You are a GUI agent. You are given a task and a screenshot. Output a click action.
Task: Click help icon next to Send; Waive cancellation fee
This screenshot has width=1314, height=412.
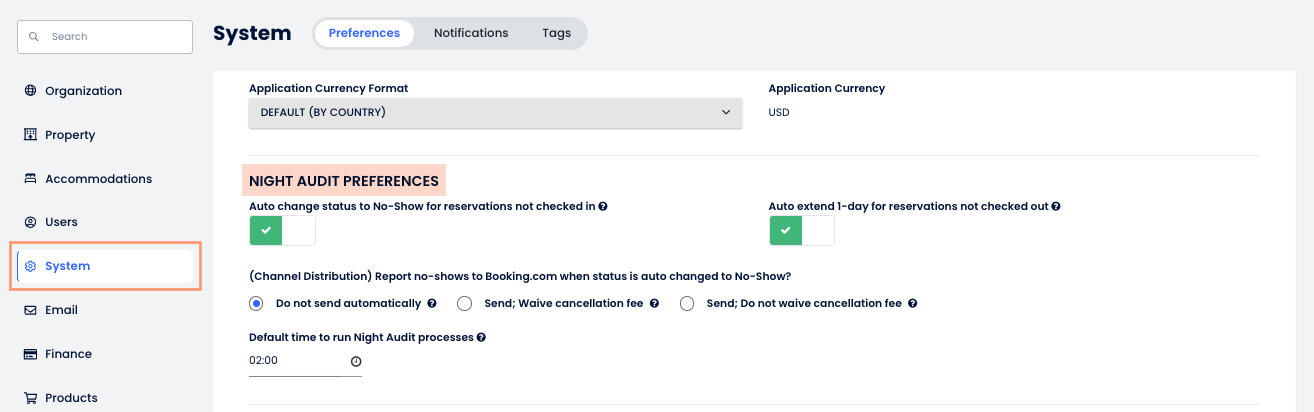[654, 303]
